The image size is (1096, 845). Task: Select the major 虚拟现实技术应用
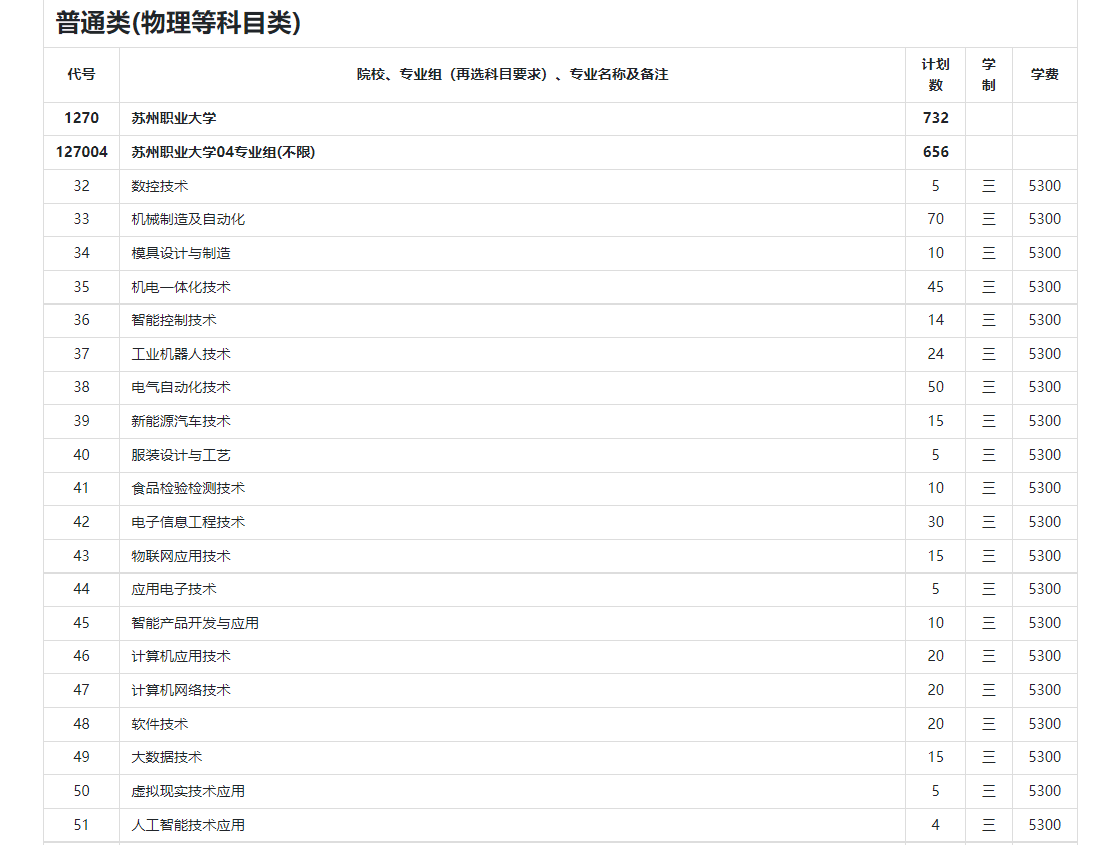click(x=188, y=791)
